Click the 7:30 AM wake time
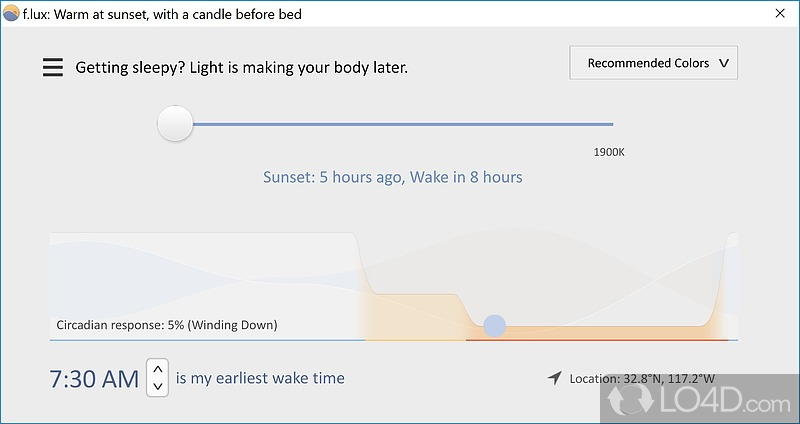Image resolution: width=800 pixels, height=424 pixels. [94, 378]
